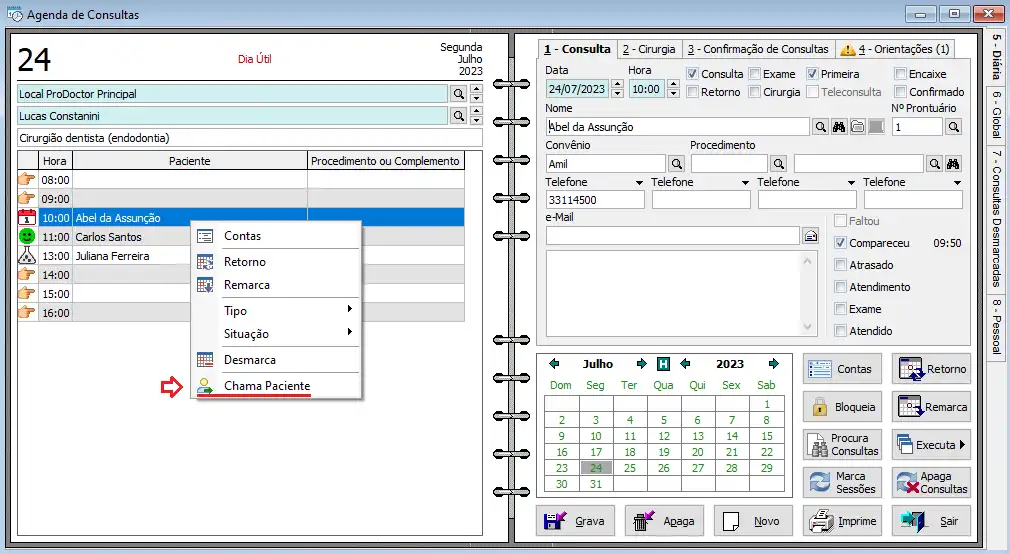Viewport: 1010px width, 554px height.
Task: Click the pointing hand icon at 08:00
Action: click(27, 179)
